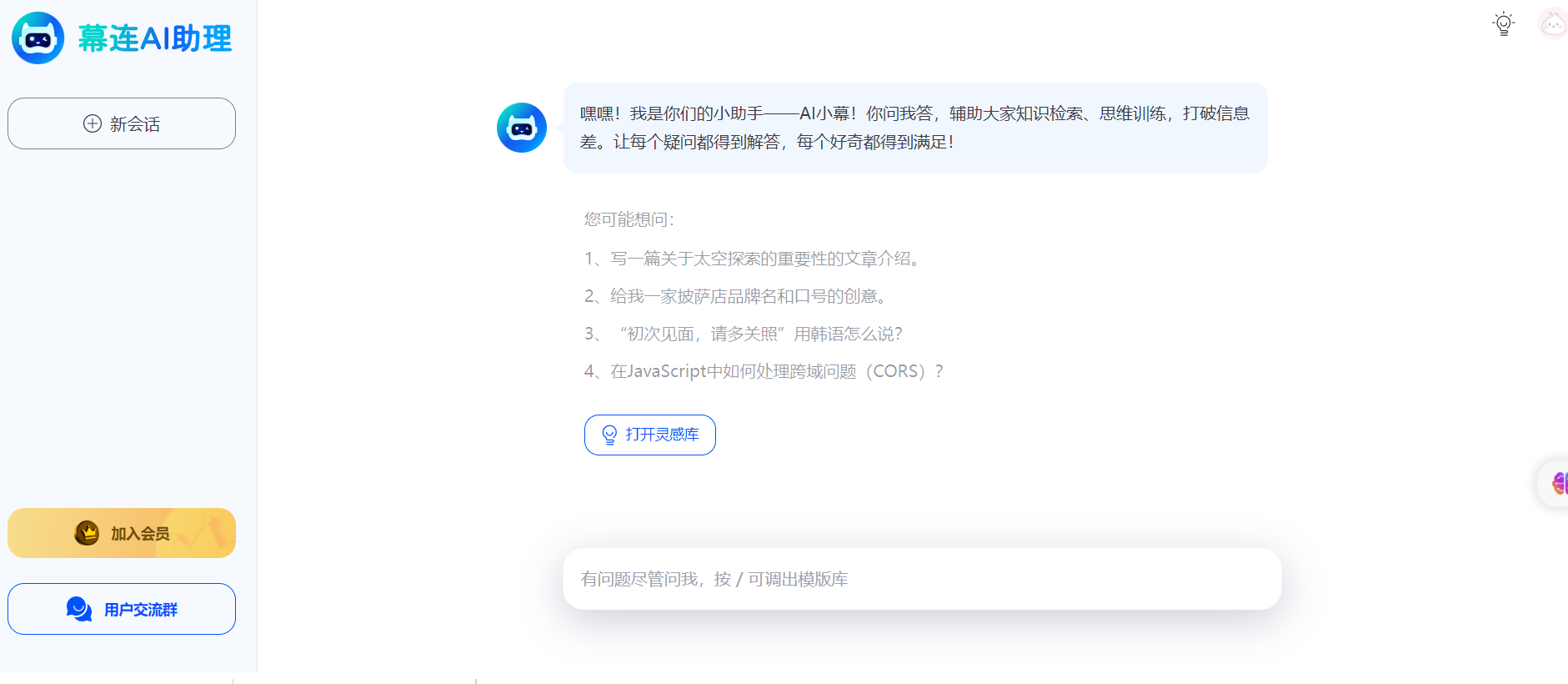Click the chat bubbles icon on 用户交流群
Image resolution: width=1568 pixels, height=684 pixels.
[79, 609]
